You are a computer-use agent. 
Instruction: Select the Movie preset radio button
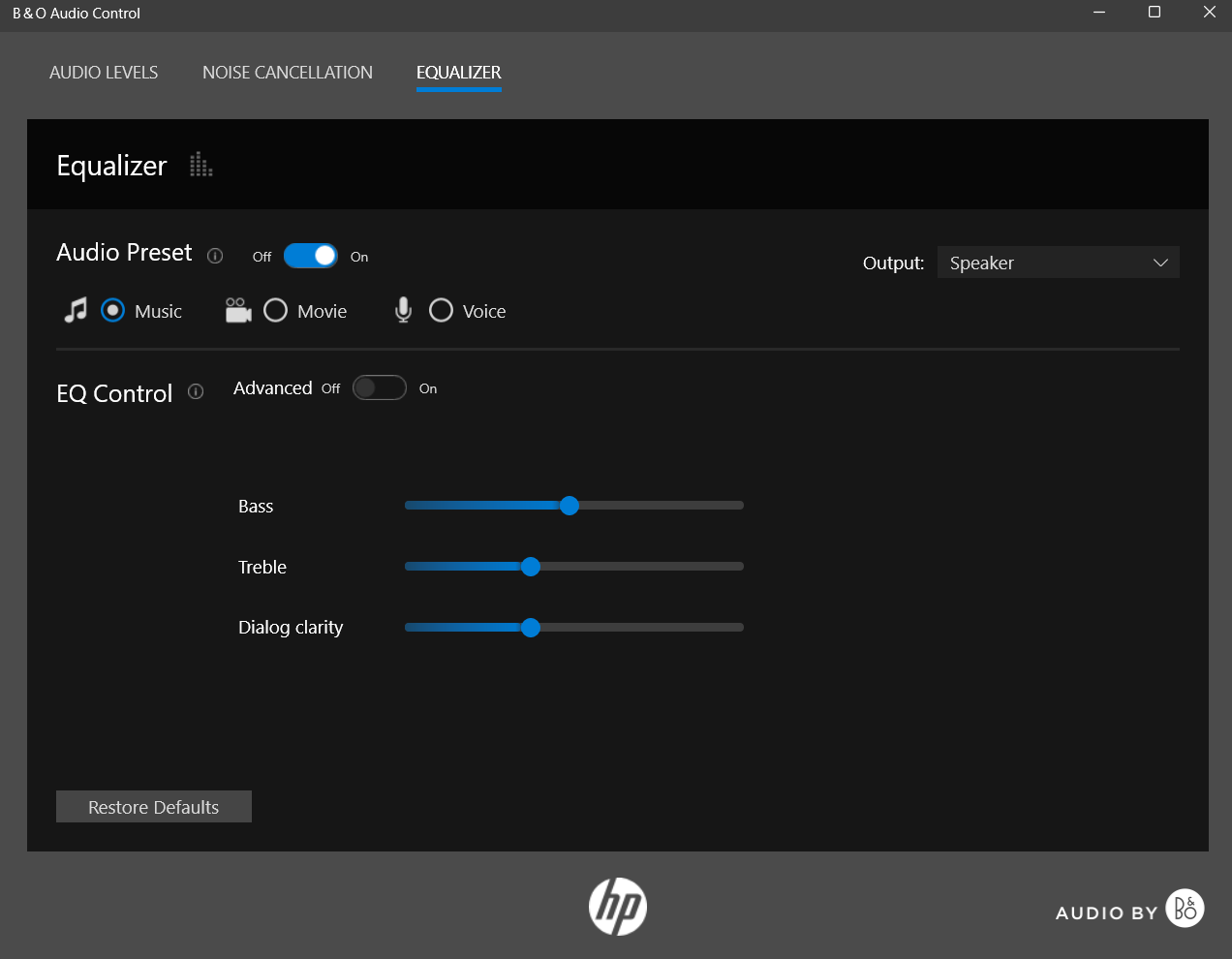click(x=276, y=310)
